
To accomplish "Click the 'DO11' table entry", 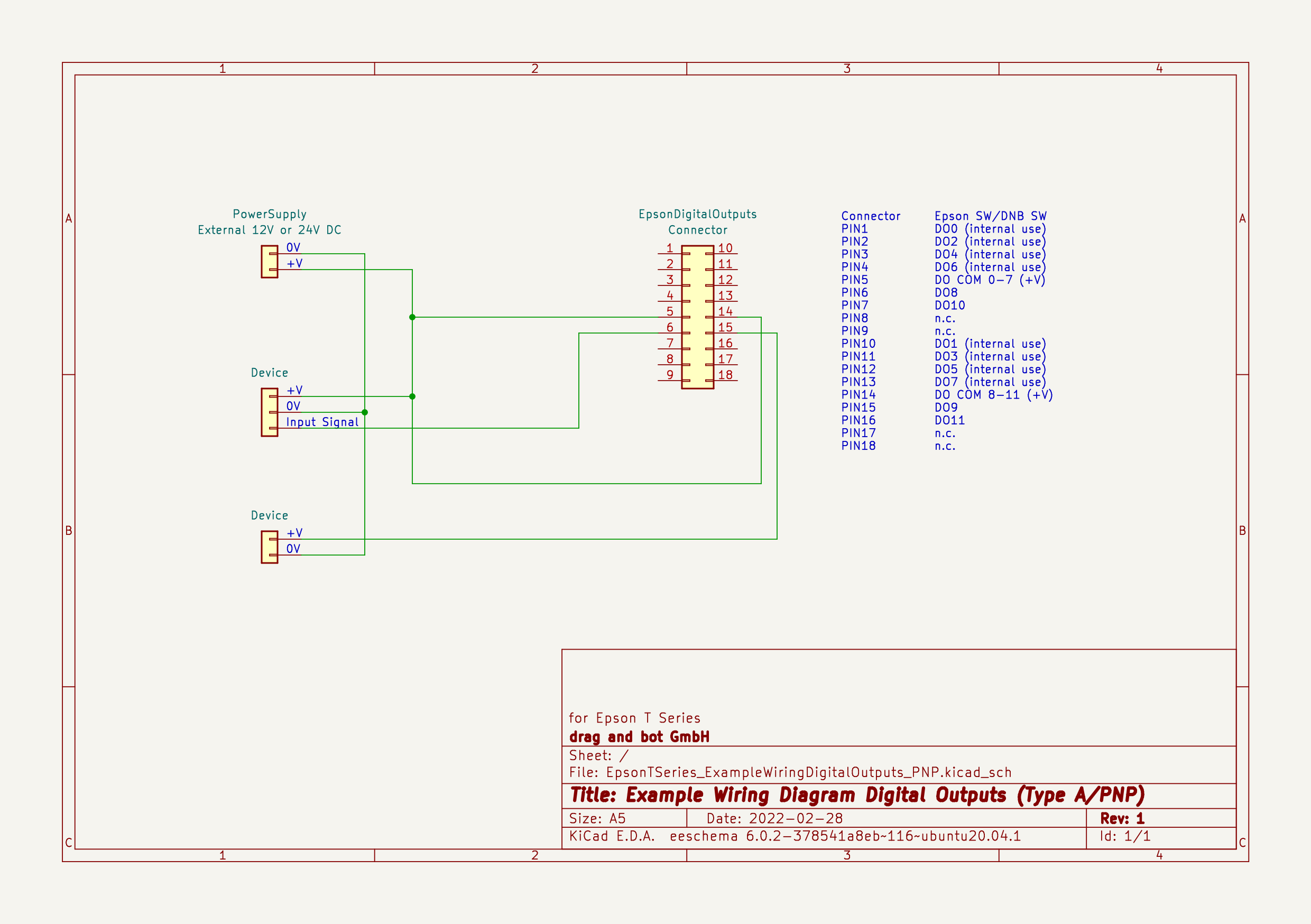I will pos(949,420).
